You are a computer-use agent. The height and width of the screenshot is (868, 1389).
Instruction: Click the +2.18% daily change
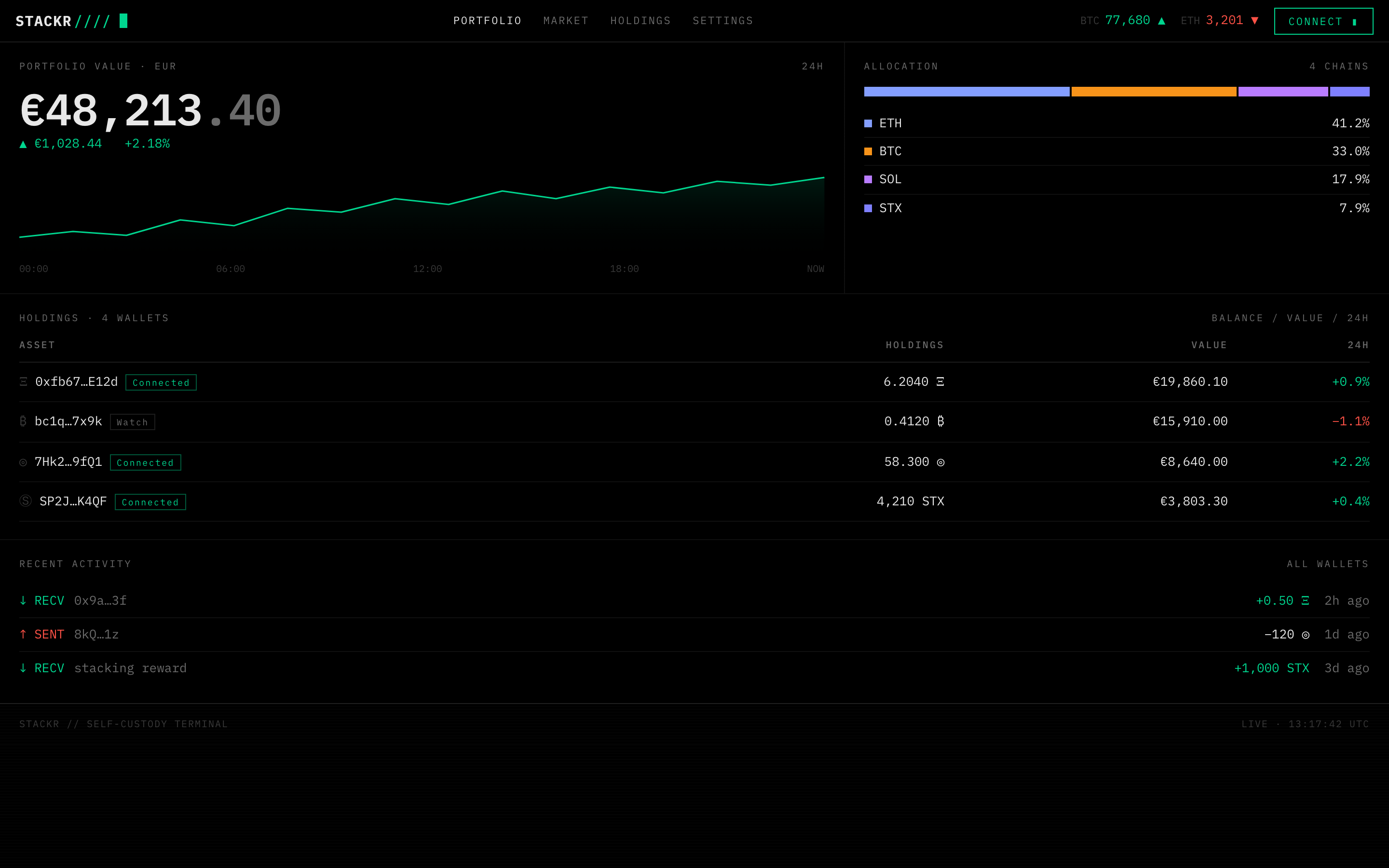click(147, 144)
